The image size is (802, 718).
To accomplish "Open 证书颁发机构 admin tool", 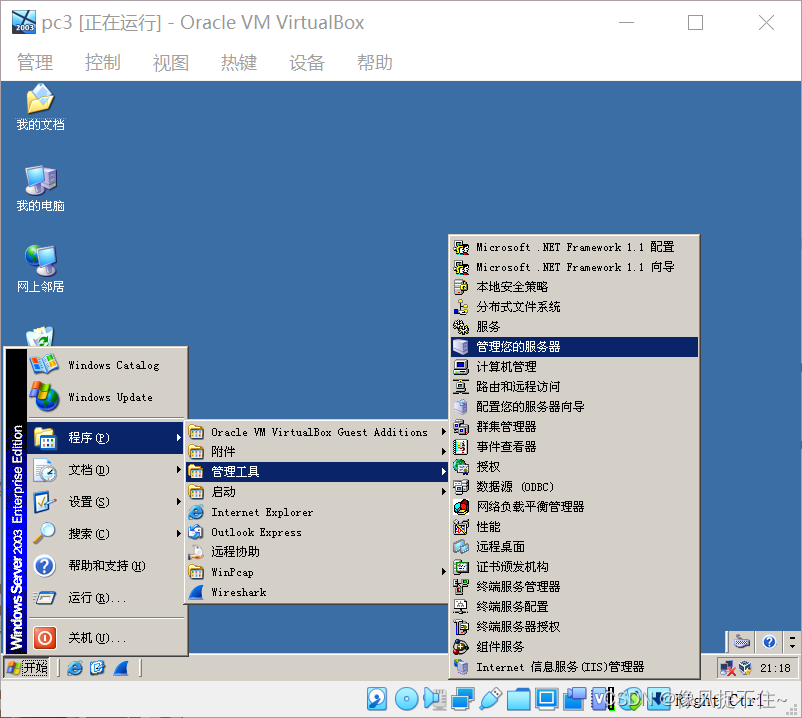I will [574, 567].
